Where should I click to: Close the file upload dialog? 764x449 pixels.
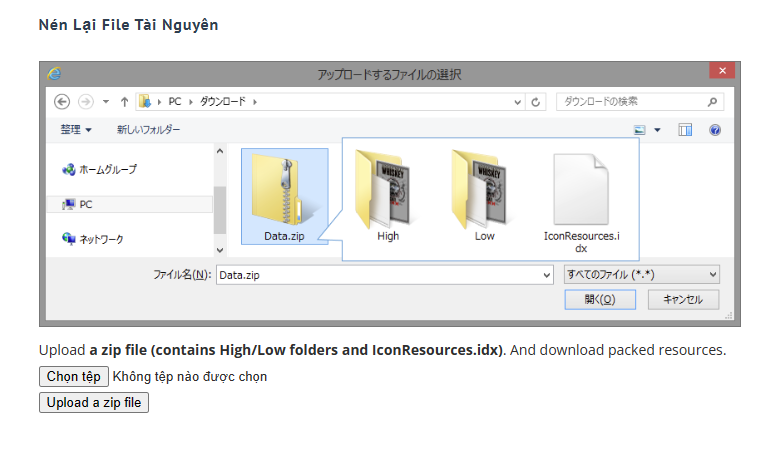[723, 71]
